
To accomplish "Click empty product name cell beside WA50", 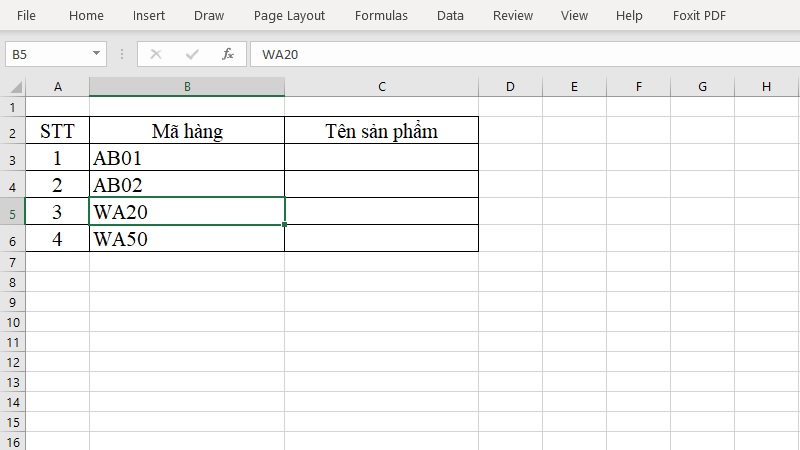I will coord(382,238).
